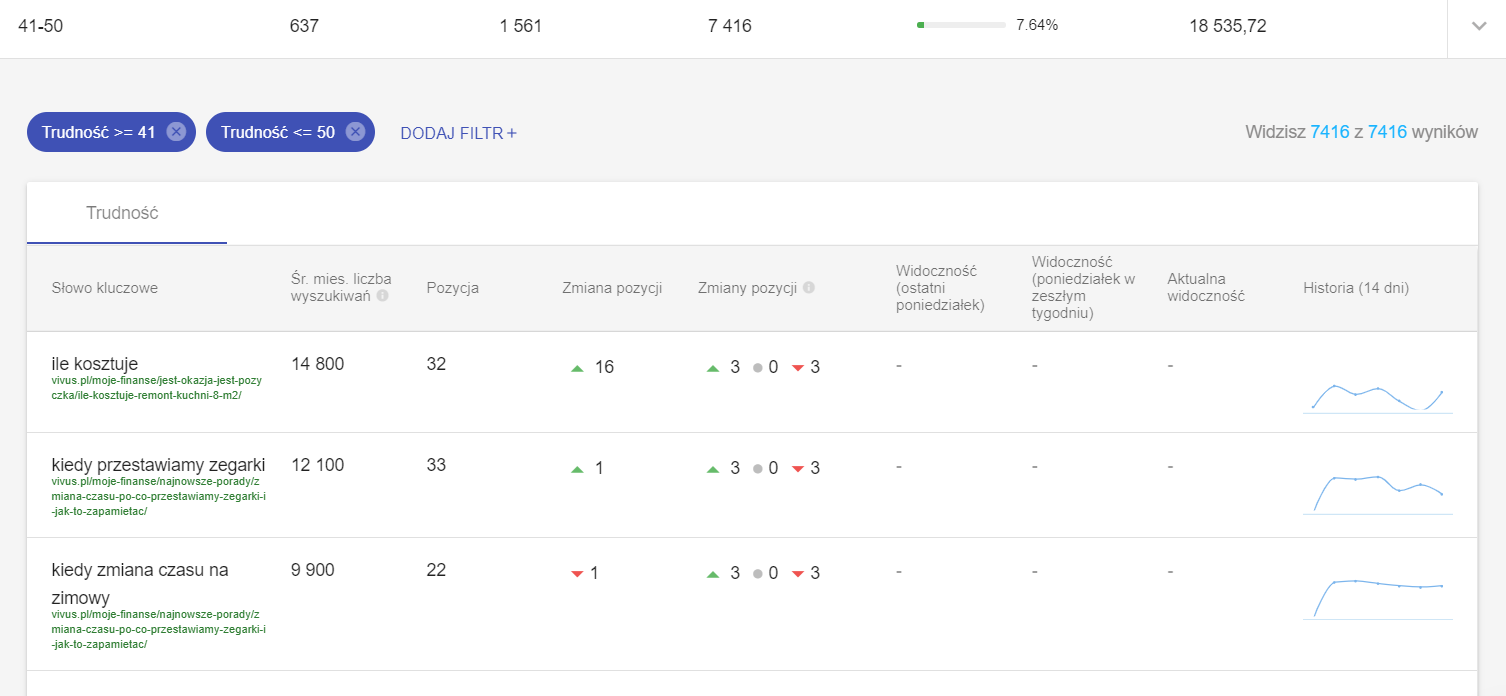The height and width of the screenshot is (696, 1506).
Task: Open the 'kiedy zmiana czasu na zimowy' keyword
Action: pyautogui.click(x=140, y=584)
